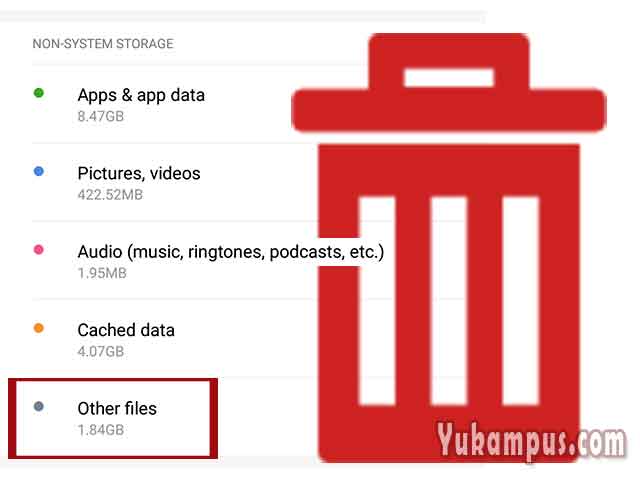This screenshot has width=640, height=480.
Task: Select the Cached data entry
Action: point(126,330)
